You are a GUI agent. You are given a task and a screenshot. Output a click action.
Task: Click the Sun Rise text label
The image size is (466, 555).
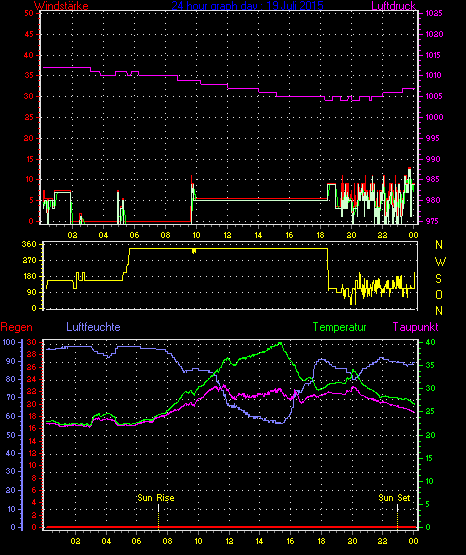point(156,498)
